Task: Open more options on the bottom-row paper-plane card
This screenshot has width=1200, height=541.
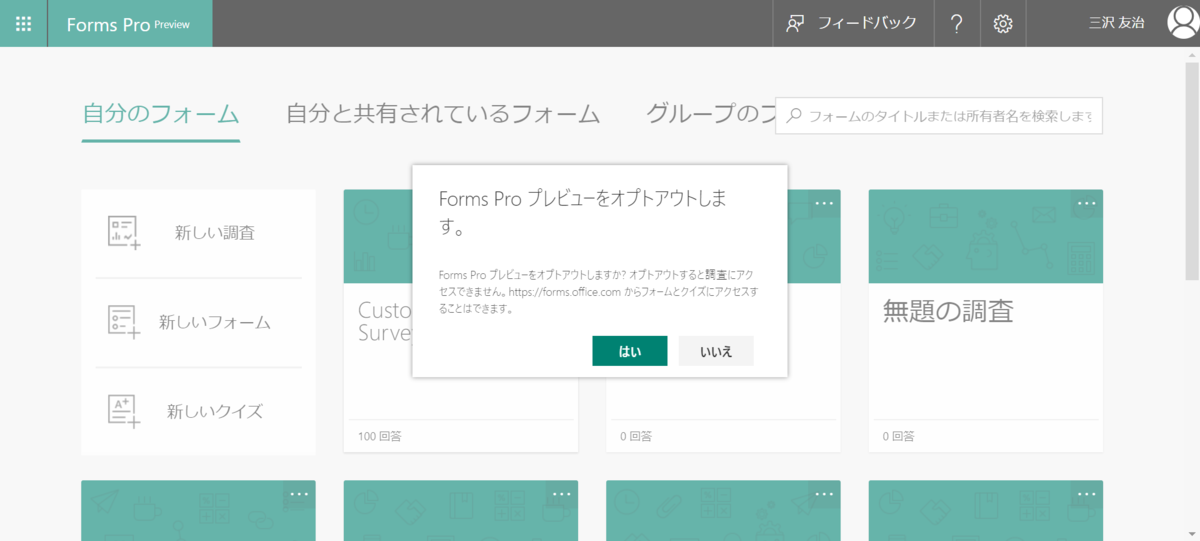Action: click(x=300, y=494)
